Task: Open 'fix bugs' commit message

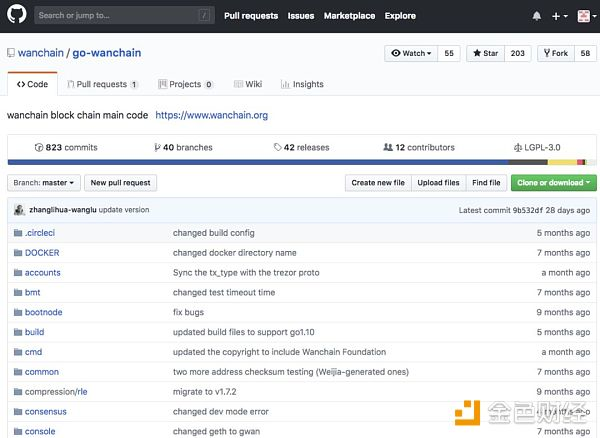Action: pyautogui.click(x=188, y=312)
